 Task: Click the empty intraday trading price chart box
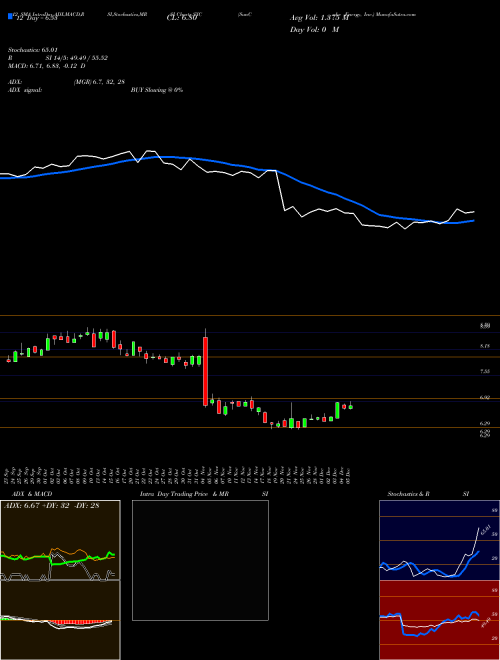pos(200,560)
